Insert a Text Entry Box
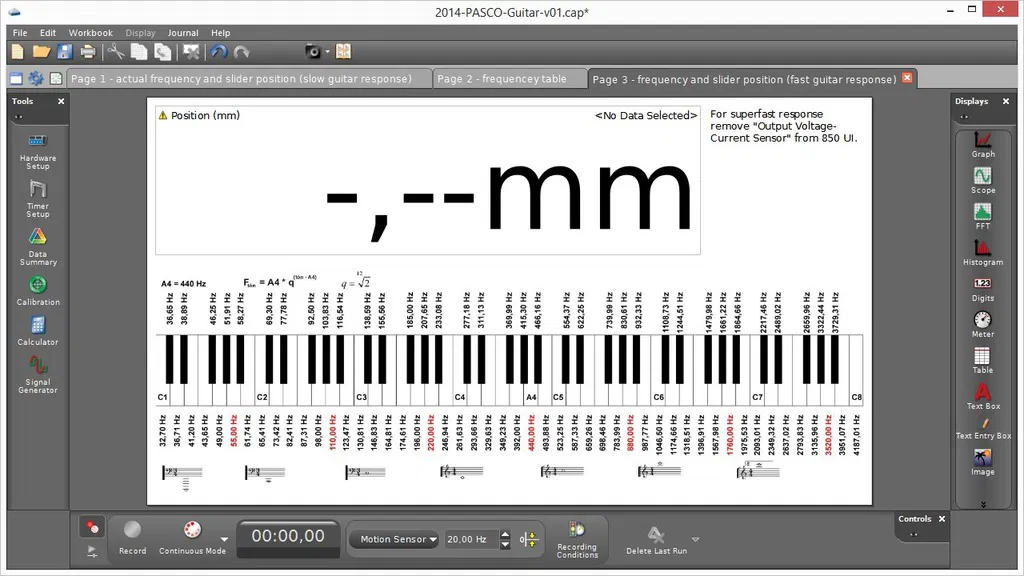Screen dimensions: 1024x576 pos(982,428)
